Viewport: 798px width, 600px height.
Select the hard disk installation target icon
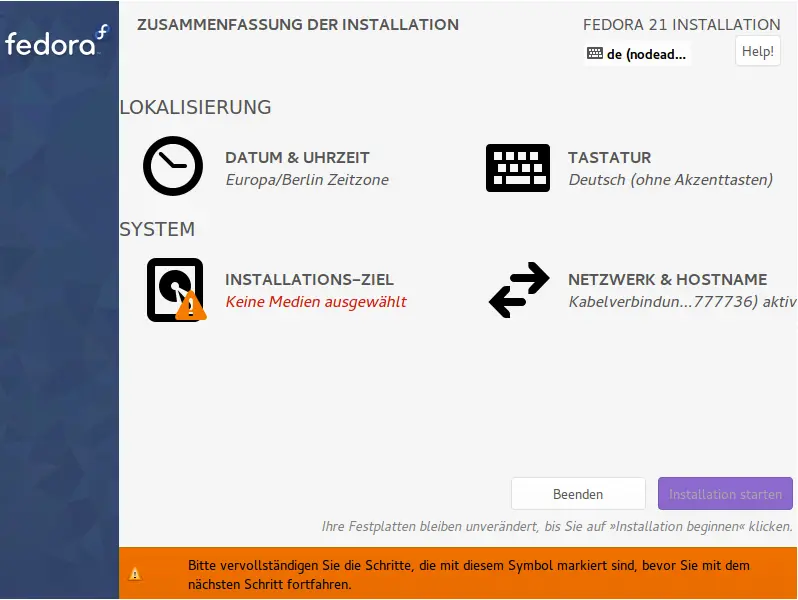coord(174,289)
